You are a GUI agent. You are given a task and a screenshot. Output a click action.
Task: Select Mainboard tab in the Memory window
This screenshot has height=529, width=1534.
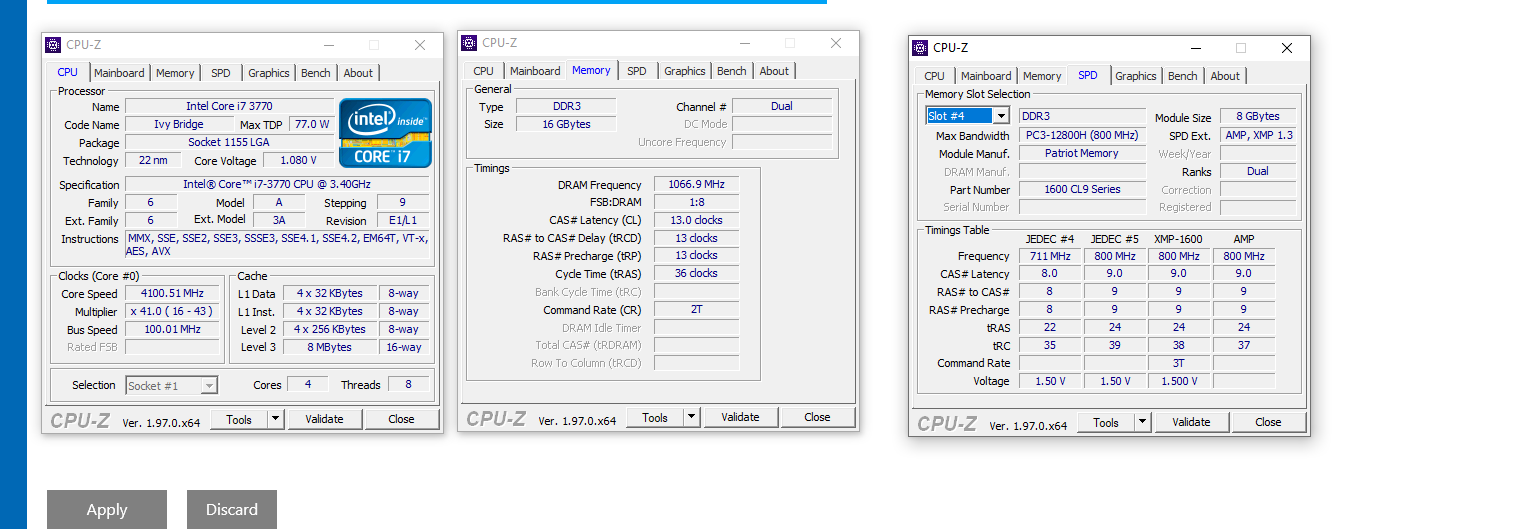tap(535, 71)
